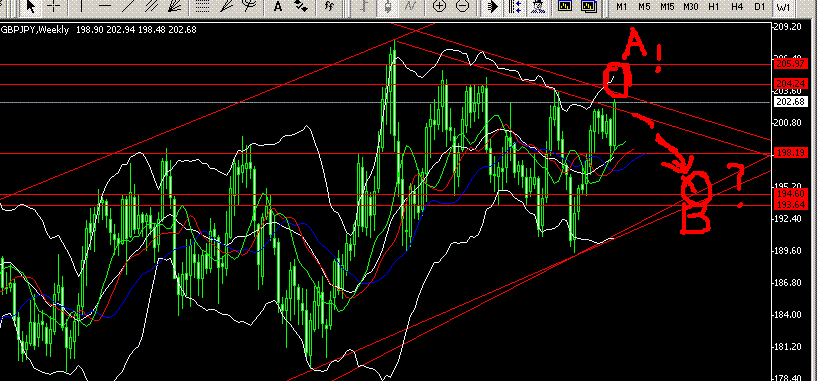
Task: Switch to M5 timeframe
Action: click(644, 7)
